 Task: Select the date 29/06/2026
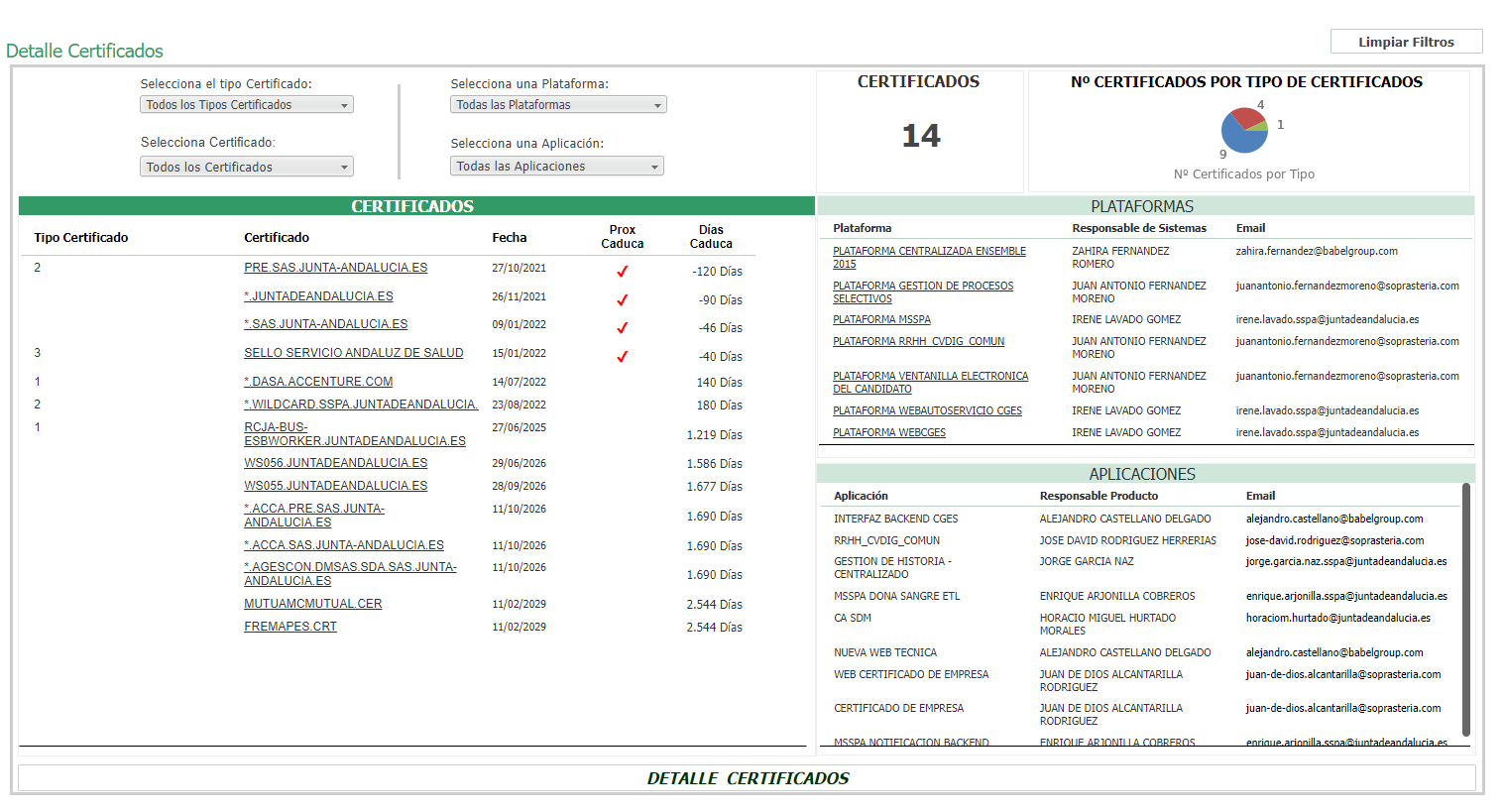pos(519,463)
